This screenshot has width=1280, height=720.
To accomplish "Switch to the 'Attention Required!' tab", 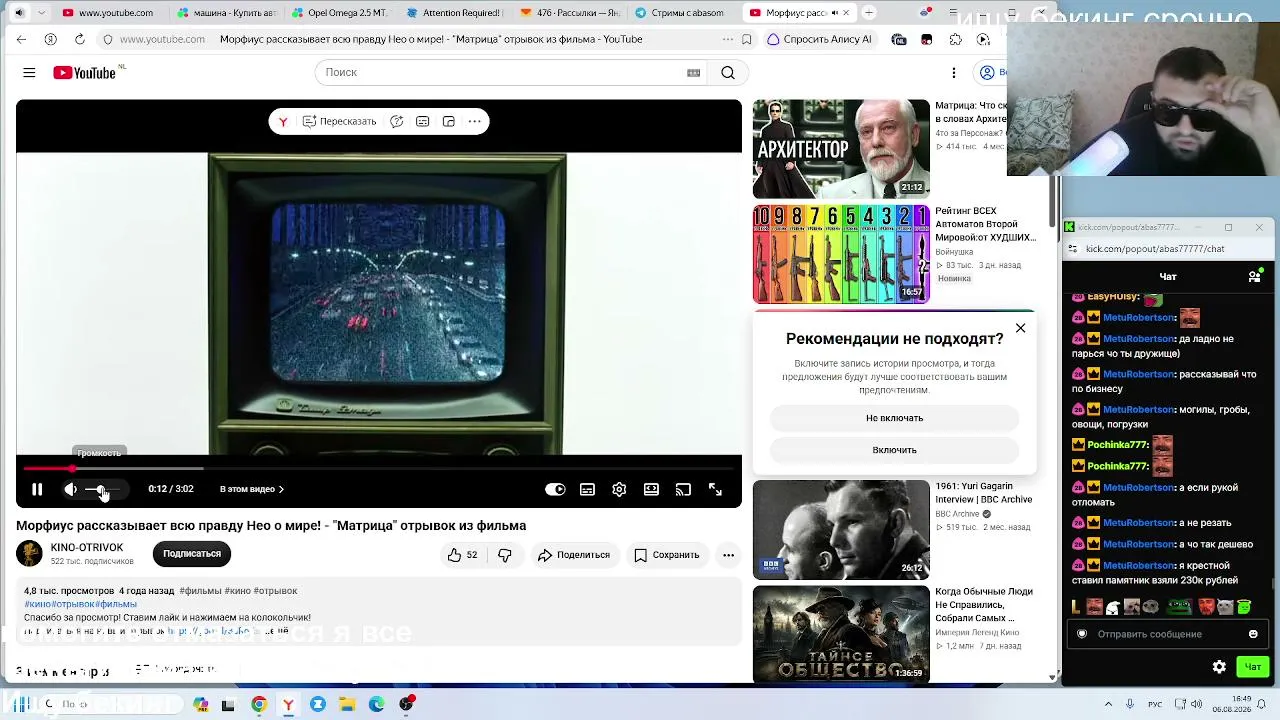I will pos(454,13).
